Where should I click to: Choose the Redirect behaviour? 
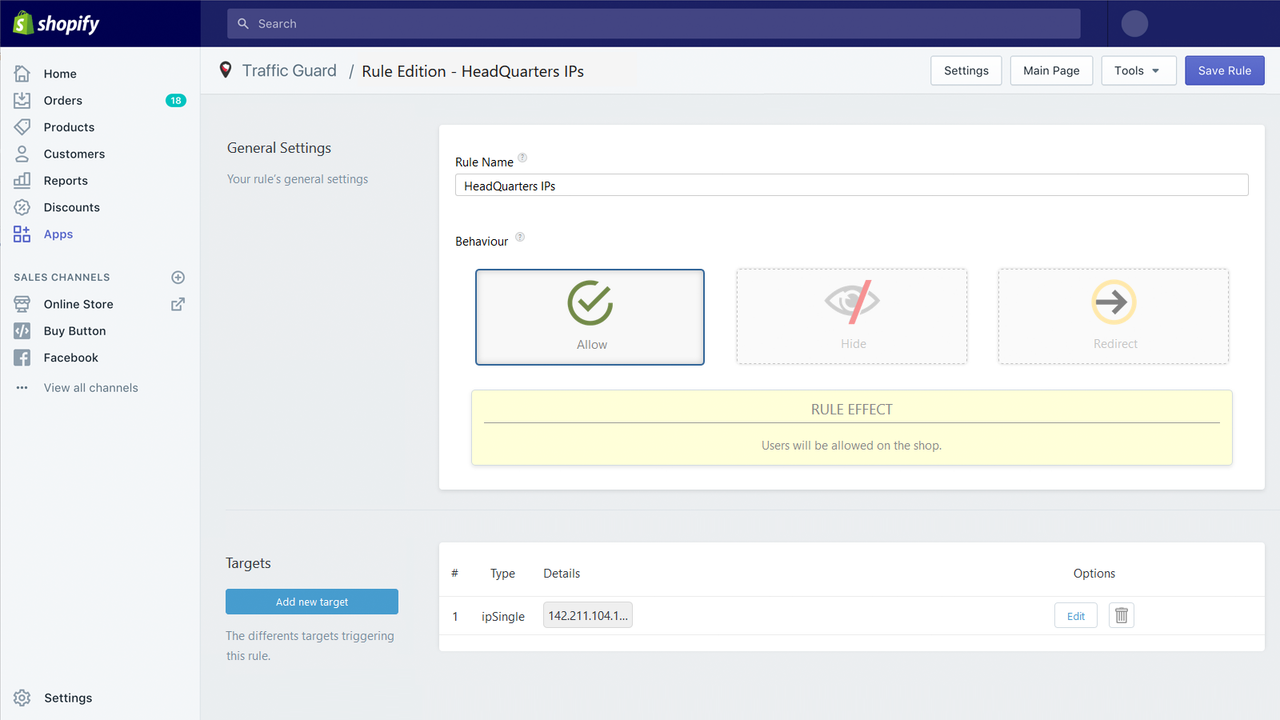(x=1113, y=316)
